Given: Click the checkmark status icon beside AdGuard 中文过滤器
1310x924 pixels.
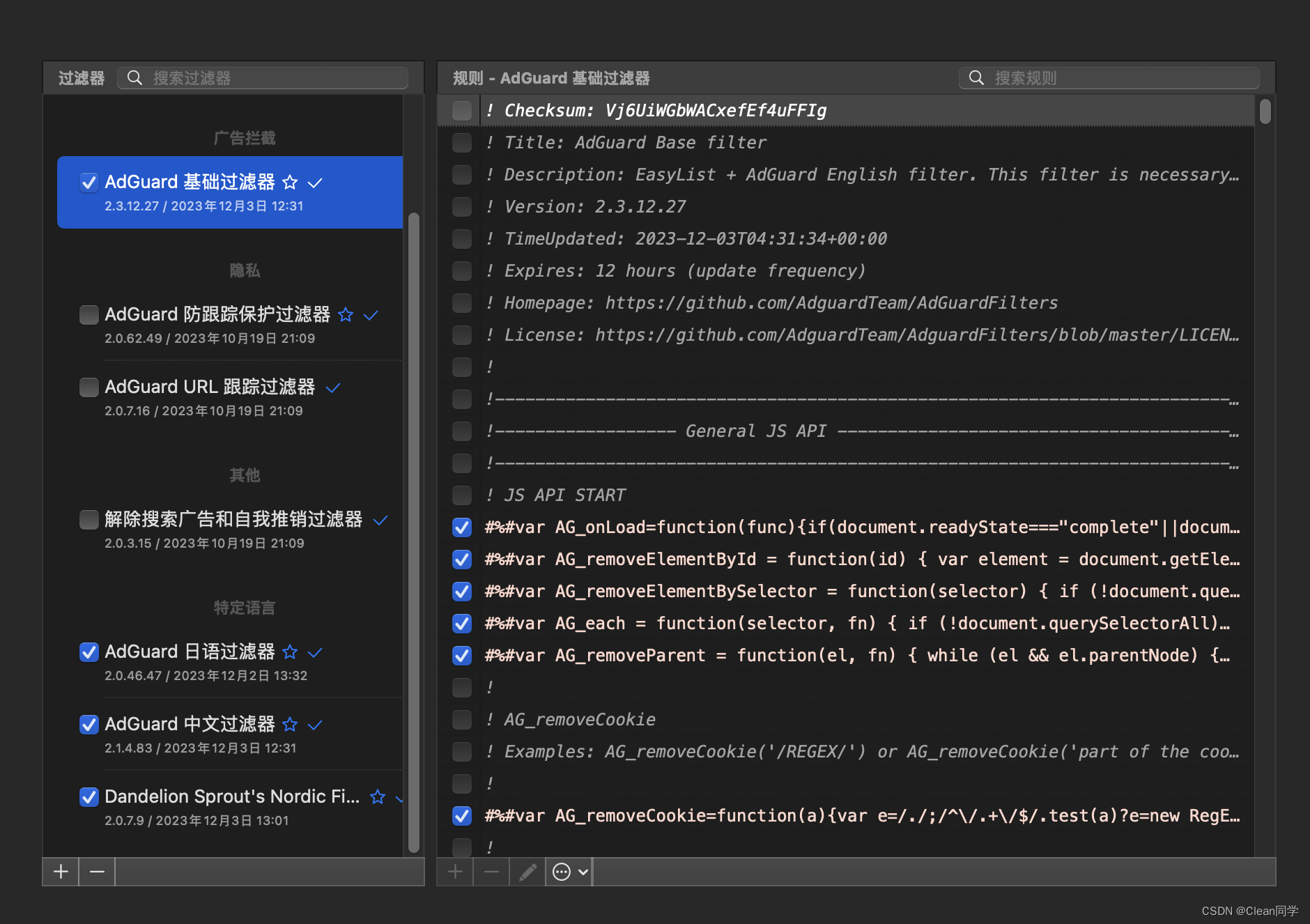Looking at the screenshot, I should pyautogui.click(x=315, y=725).
